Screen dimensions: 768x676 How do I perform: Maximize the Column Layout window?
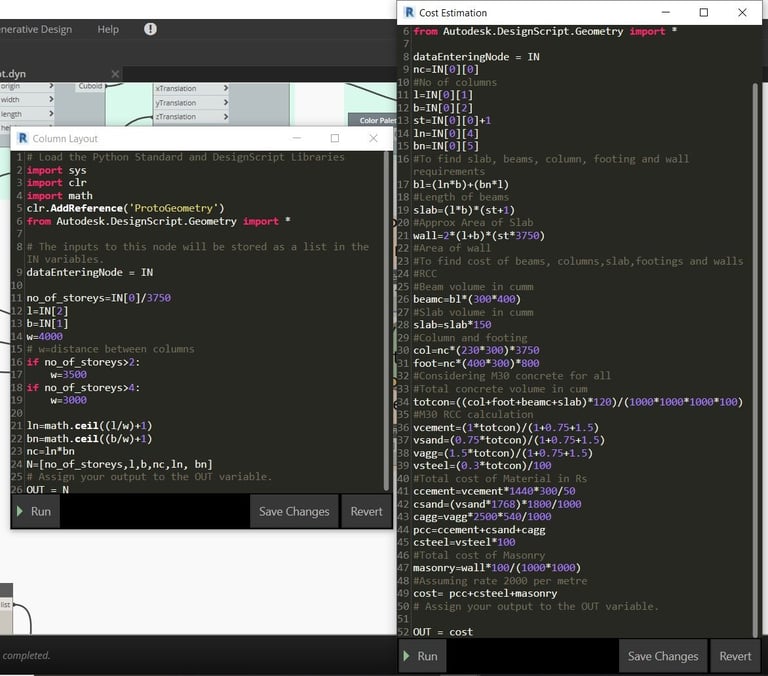tap(335, 138)
